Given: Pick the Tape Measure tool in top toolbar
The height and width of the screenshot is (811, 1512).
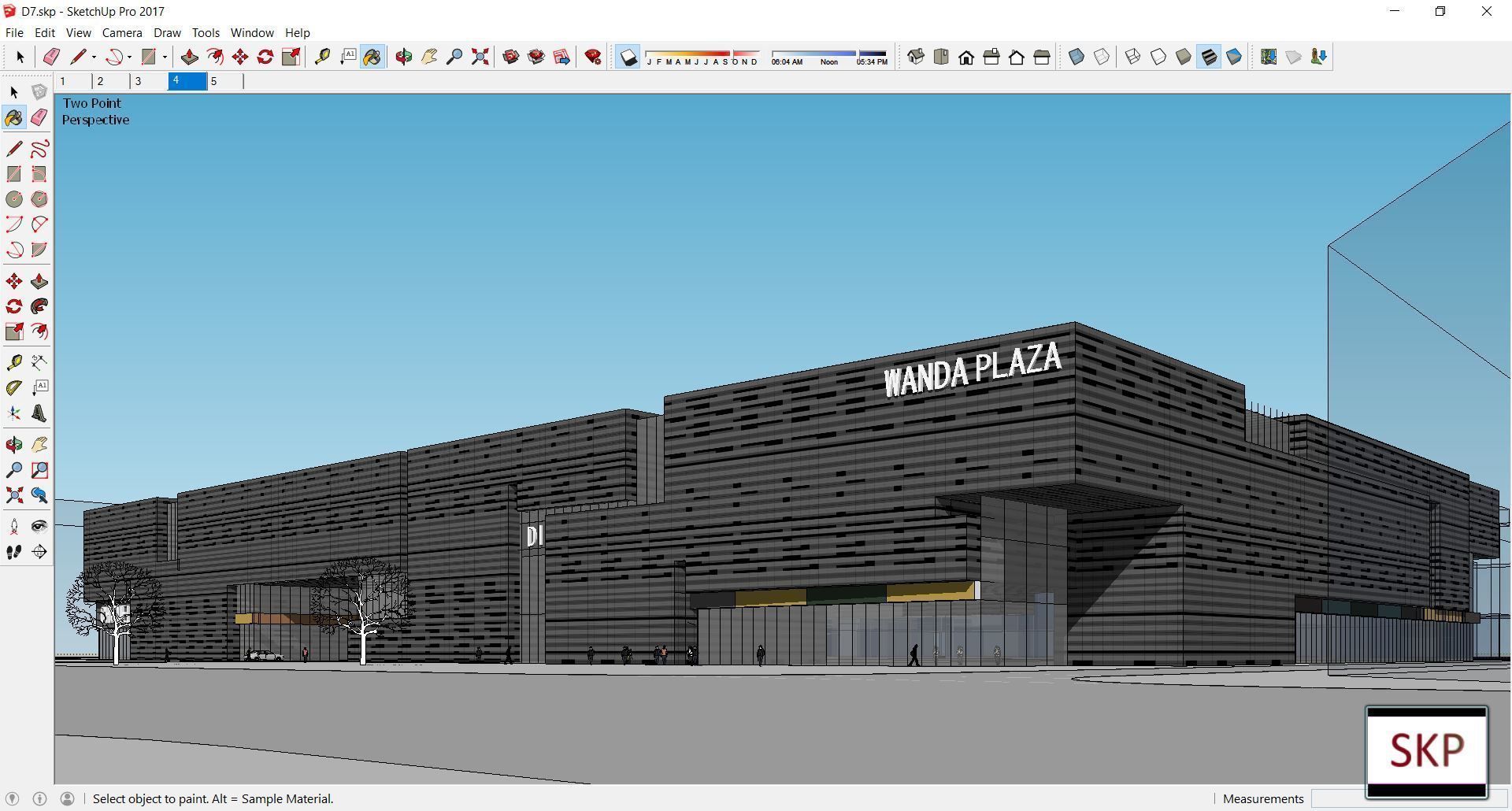Looking at the screenshot, I should (x=321, y=57).
